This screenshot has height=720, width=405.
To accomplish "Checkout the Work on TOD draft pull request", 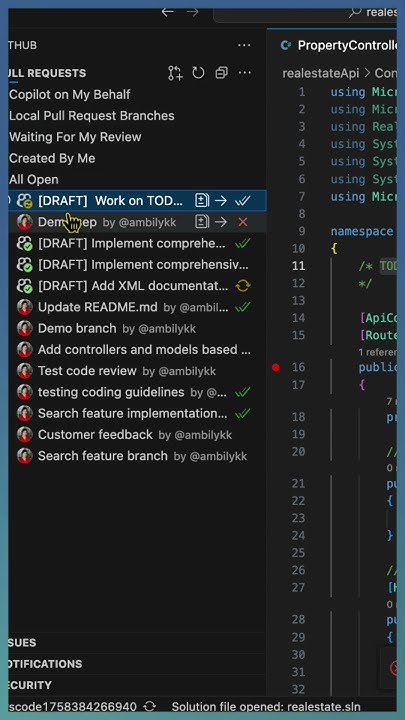I will coord(221,201).
